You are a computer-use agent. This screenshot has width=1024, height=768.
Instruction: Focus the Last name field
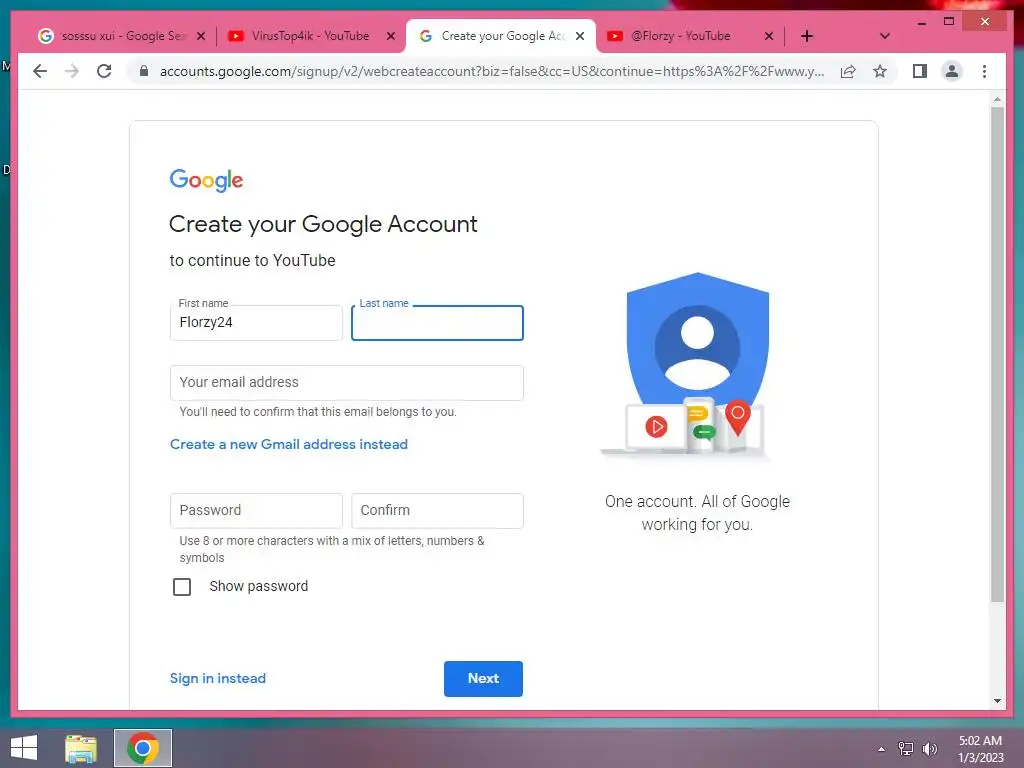438,323
